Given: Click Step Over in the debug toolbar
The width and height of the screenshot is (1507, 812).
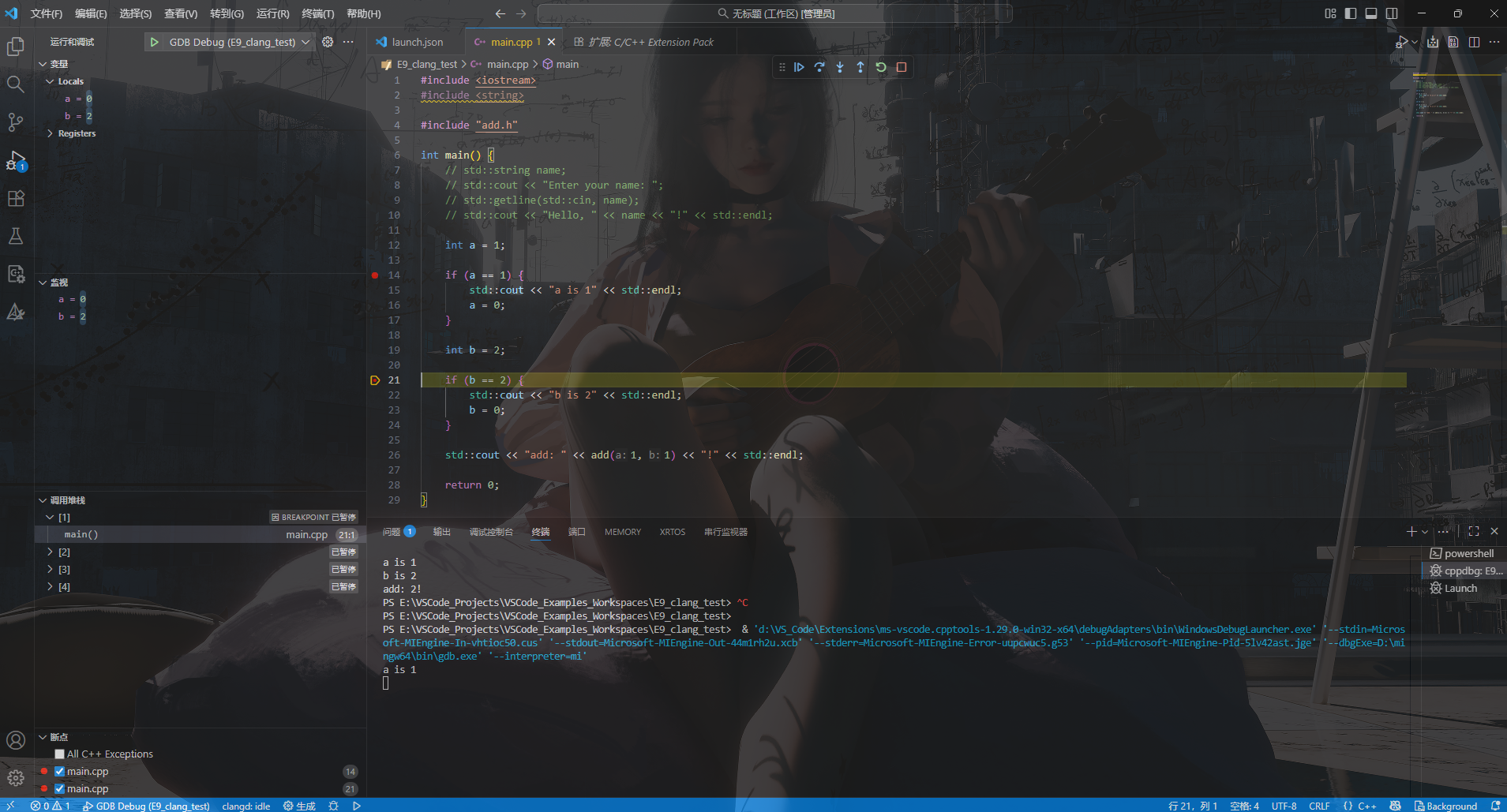Looking at the screenshot, I should [819, 67].
